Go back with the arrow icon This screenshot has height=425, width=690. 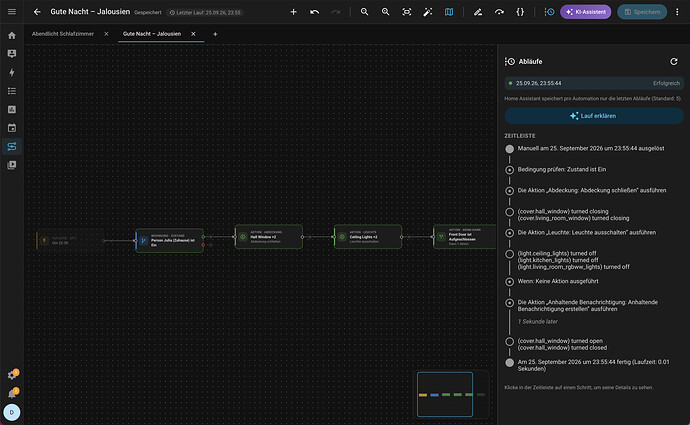(x=37, y=12)
